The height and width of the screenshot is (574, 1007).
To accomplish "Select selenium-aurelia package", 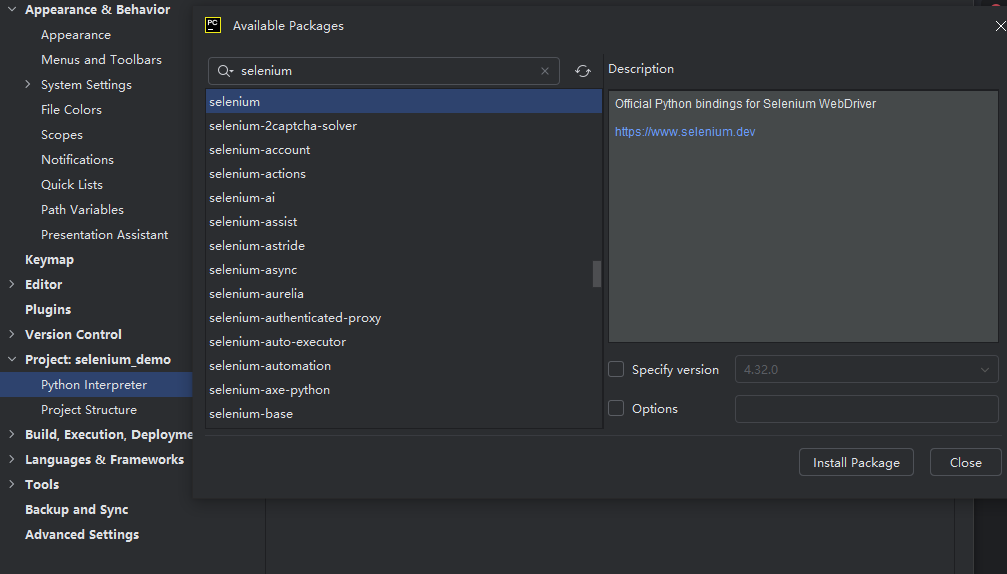I will 403,293.
